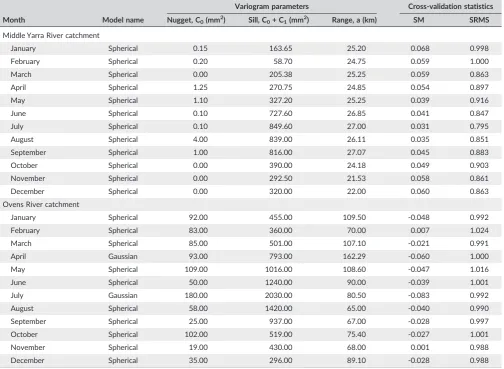Click the 'SRMS' column header

click(x=479, y=20)
